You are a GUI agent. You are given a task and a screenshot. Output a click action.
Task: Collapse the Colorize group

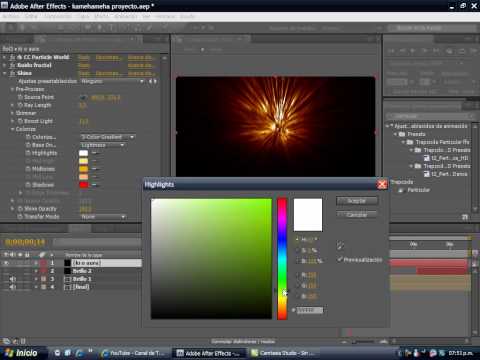(x=12, y=129)
